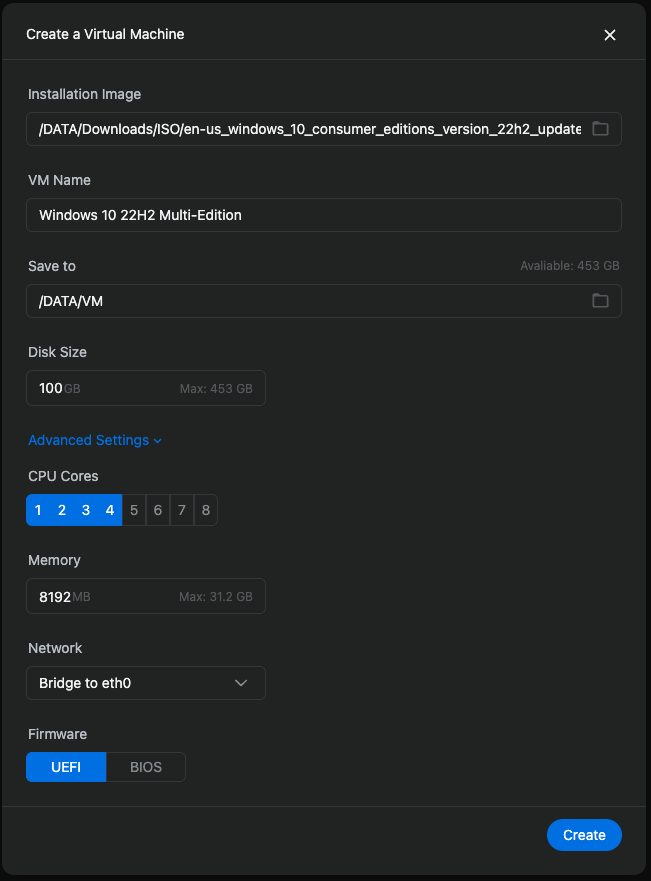This screenshot has width=651, height=881.
Task: Close the Create a Virtual Machine dialog
Action: click(609, 35)
